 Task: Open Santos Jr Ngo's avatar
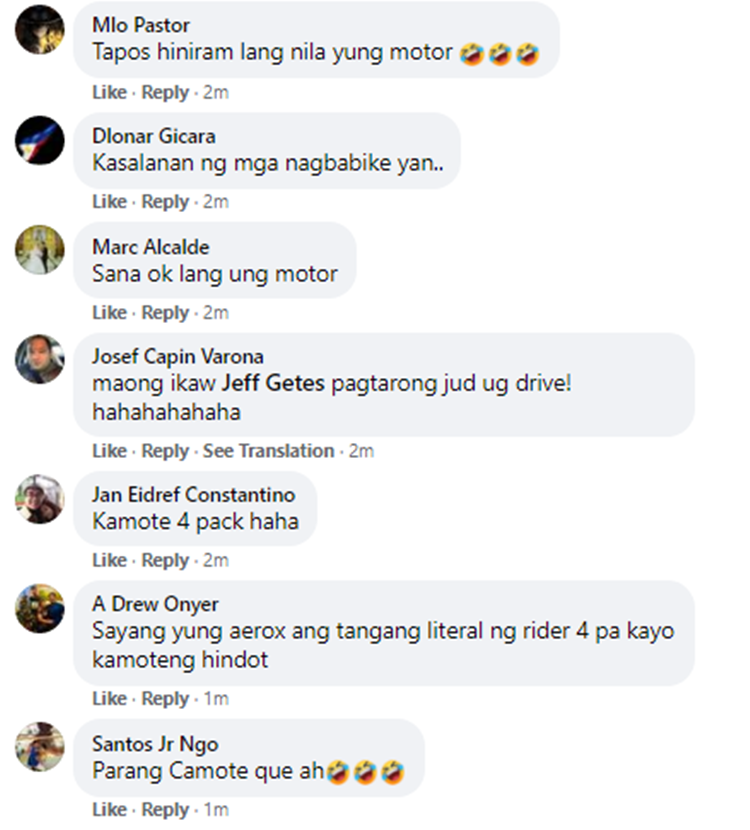point(40,747)
